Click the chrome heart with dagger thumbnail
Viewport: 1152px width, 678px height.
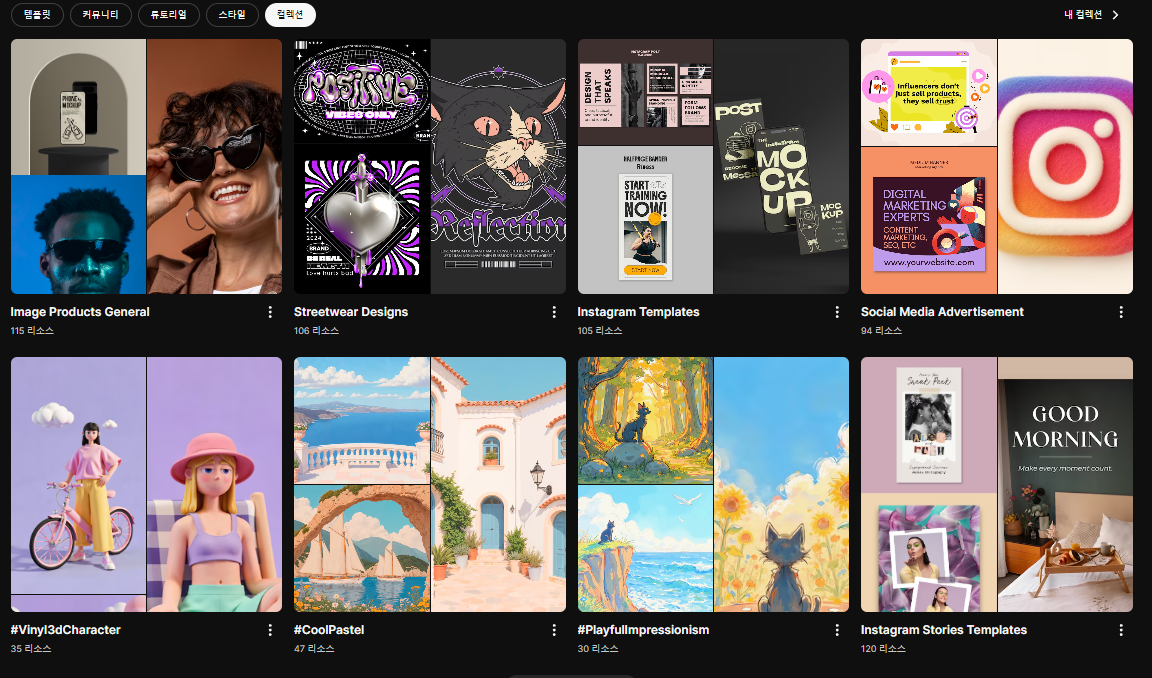click(362, 219)
